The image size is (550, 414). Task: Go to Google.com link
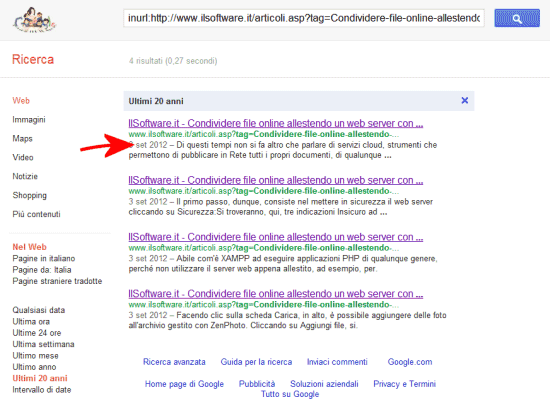410,362
